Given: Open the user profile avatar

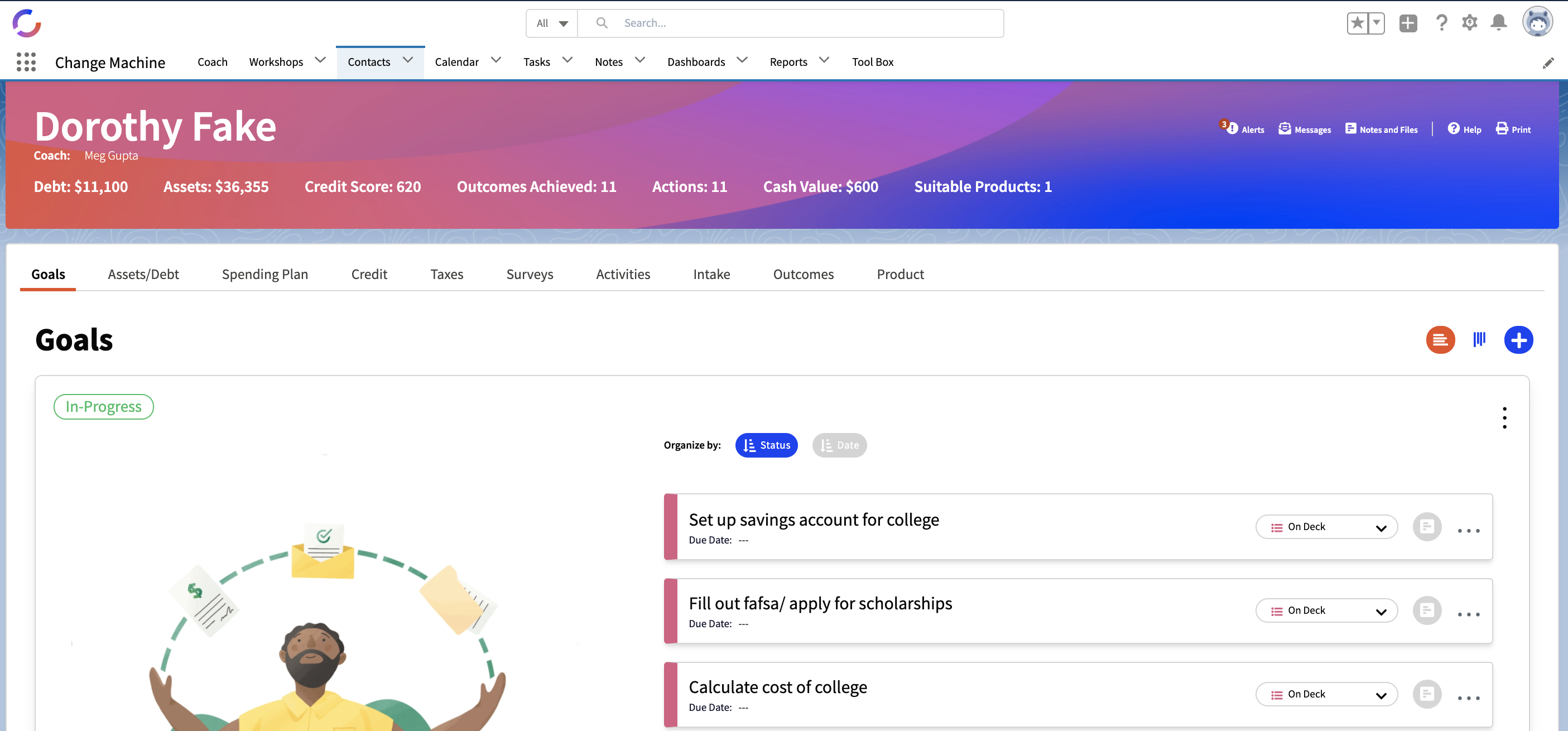Looking at the screenshot, I should (x=1537, y=22).
